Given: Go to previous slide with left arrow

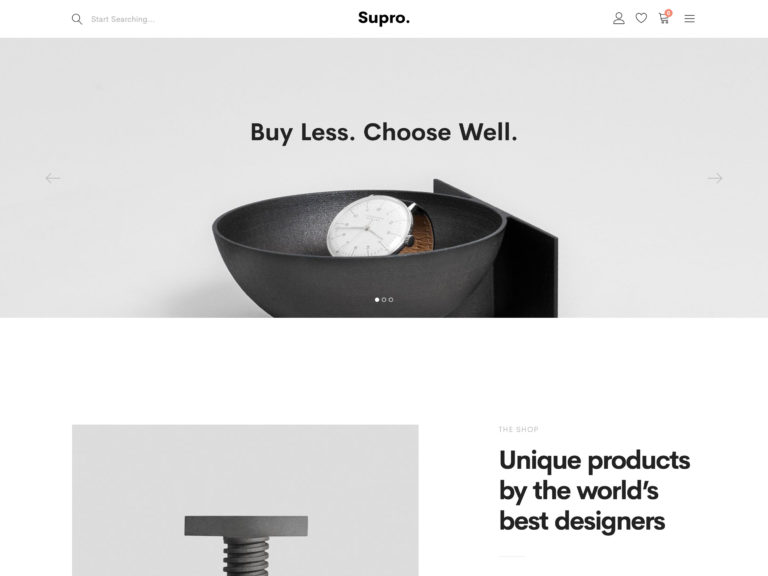Looking at the screenshot, I should [x=53, y=178].
